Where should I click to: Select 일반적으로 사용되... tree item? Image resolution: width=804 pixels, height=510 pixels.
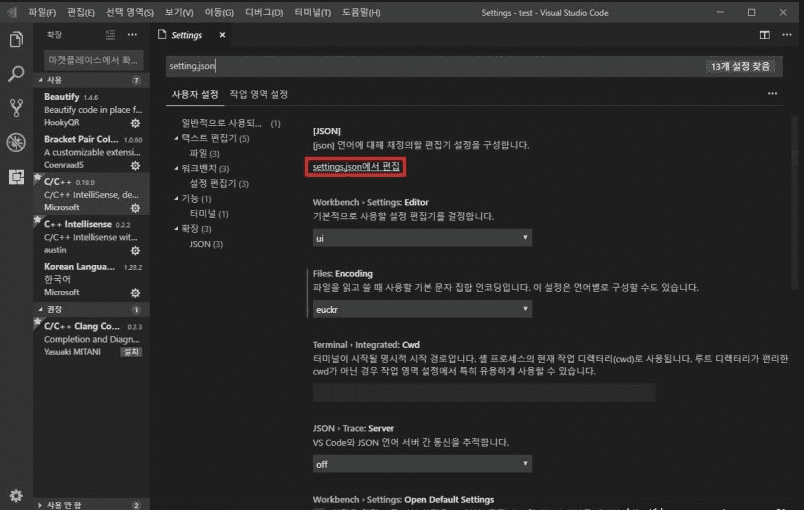(231, 124)
